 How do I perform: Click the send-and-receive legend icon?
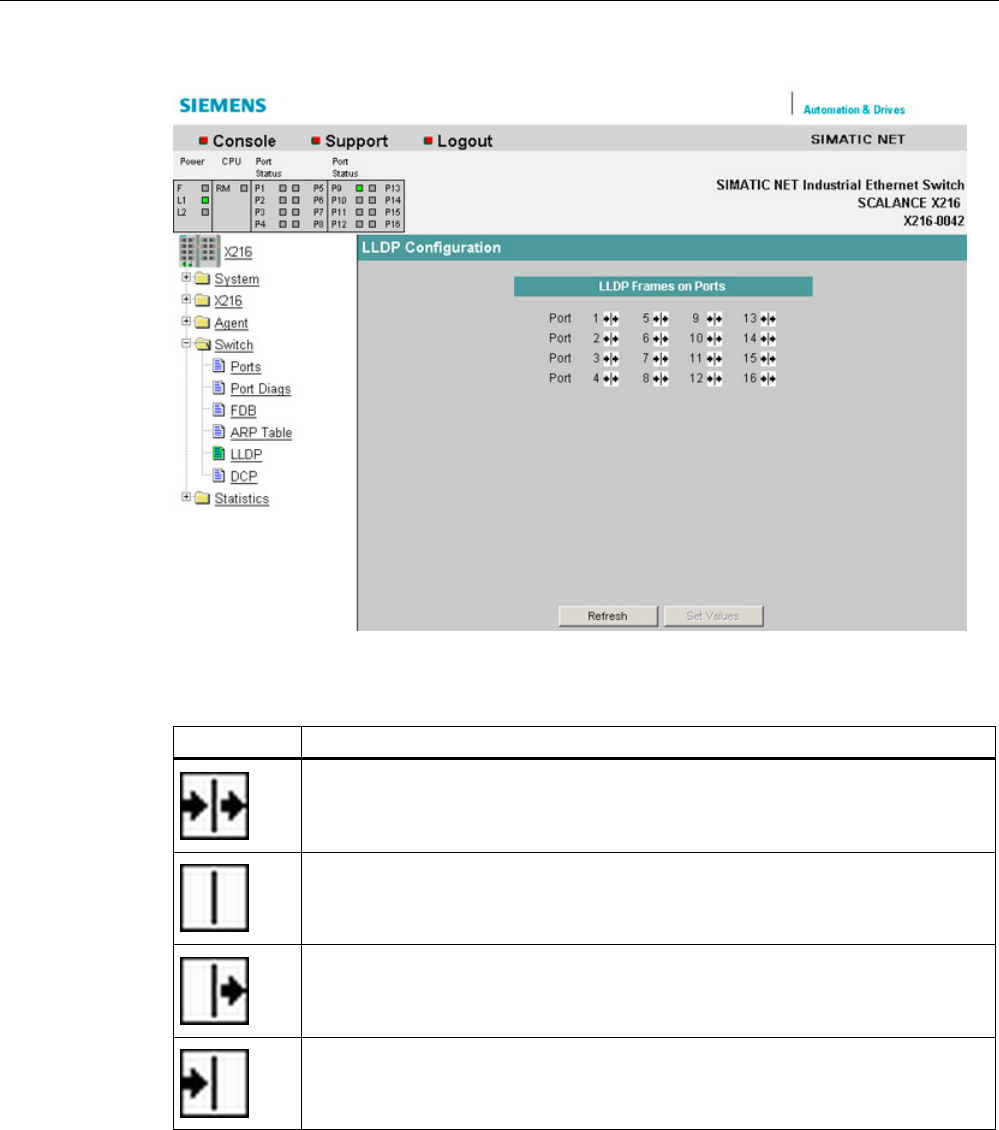215,806
